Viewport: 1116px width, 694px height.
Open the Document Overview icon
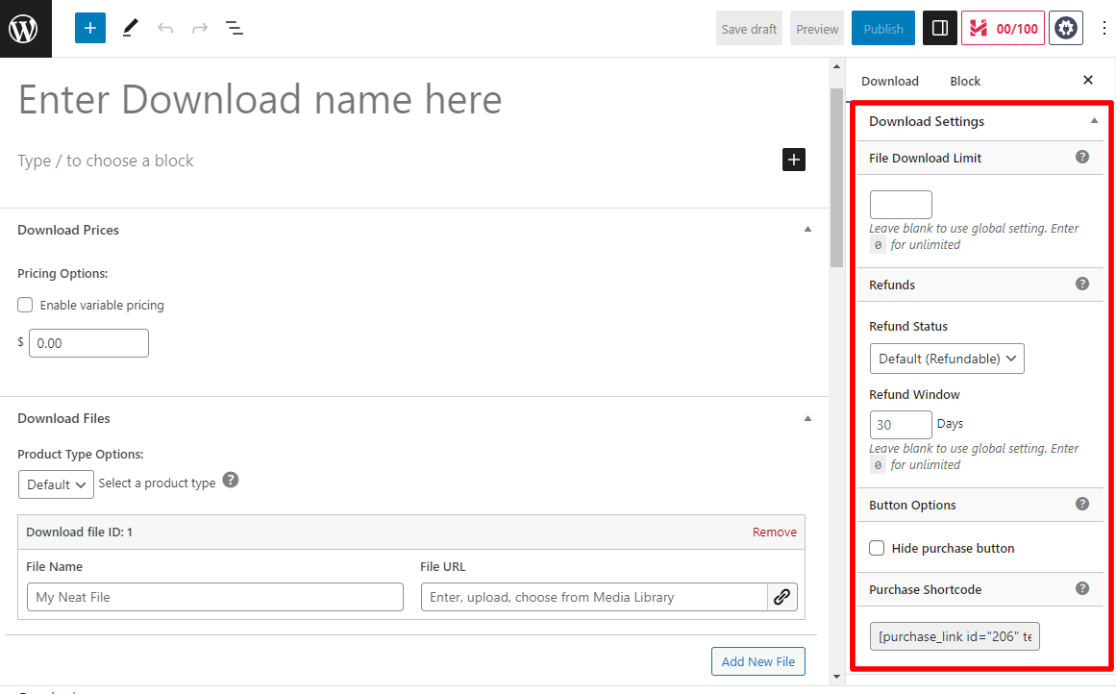point(234,28)
